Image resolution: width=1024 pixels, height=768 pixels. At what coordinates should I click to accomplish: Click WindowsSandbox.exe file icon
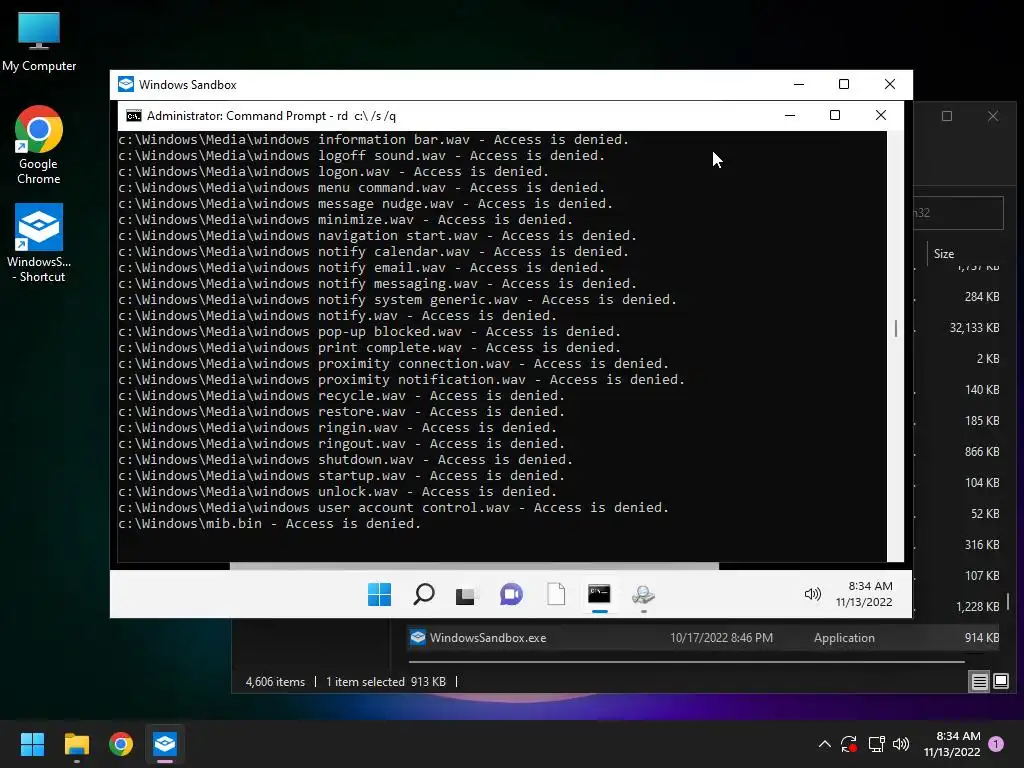(x=418, y=637)
